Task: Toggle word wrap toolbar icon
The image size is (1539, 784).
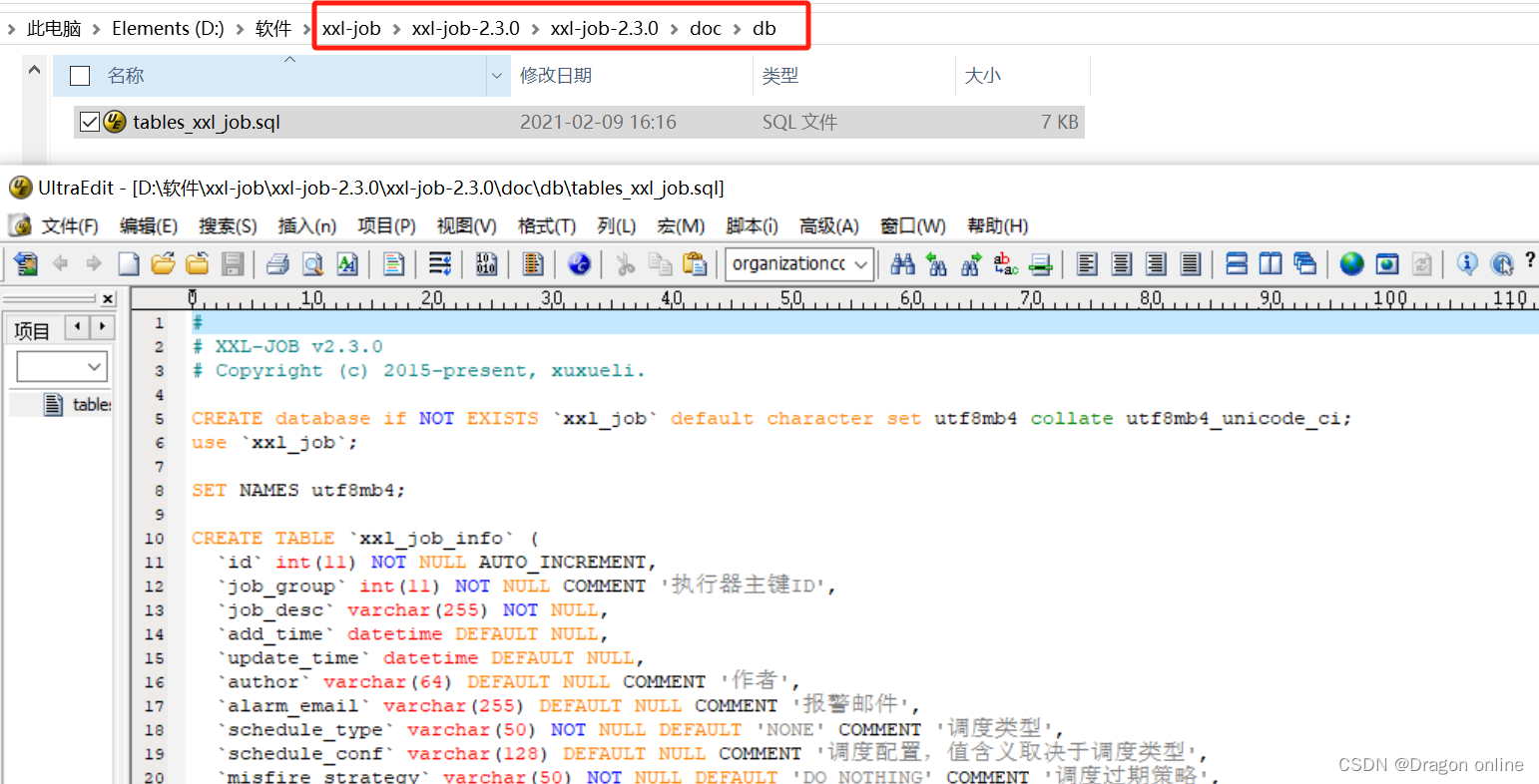Action: coord(440,263)
